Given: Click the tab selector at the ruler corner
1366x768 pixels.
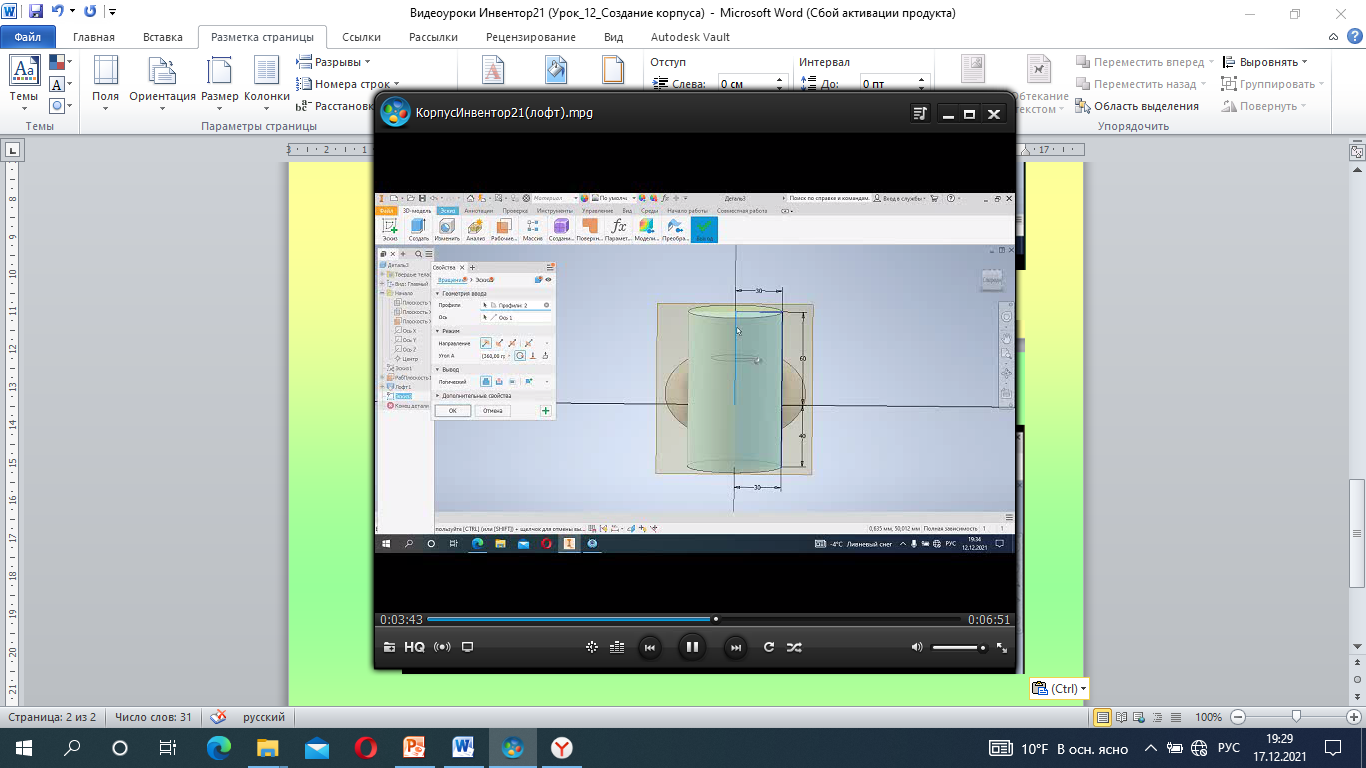Looking at the screenshot, I should [12, 150].
